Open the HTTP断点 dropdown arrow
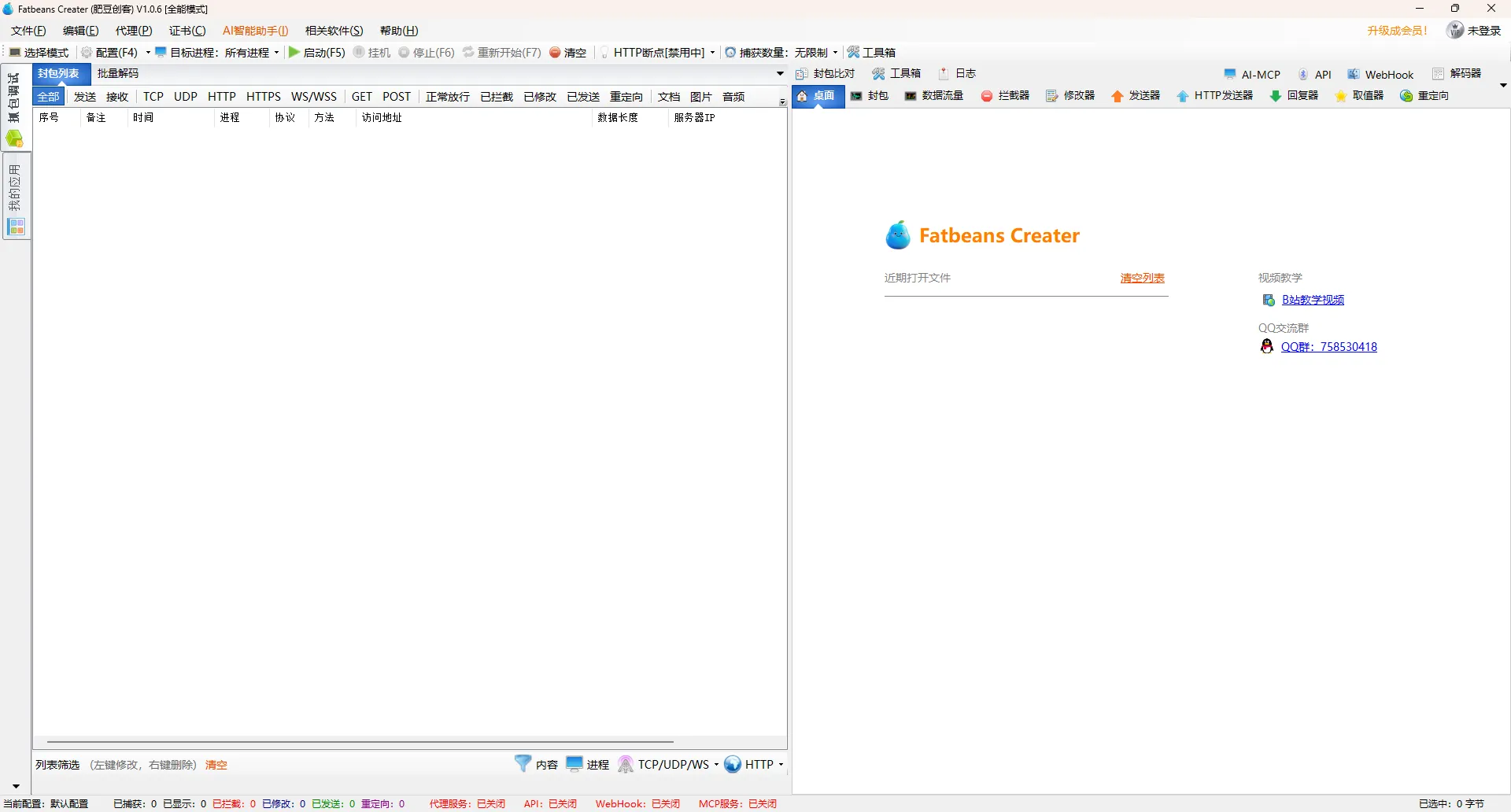 tap(712, 53)
